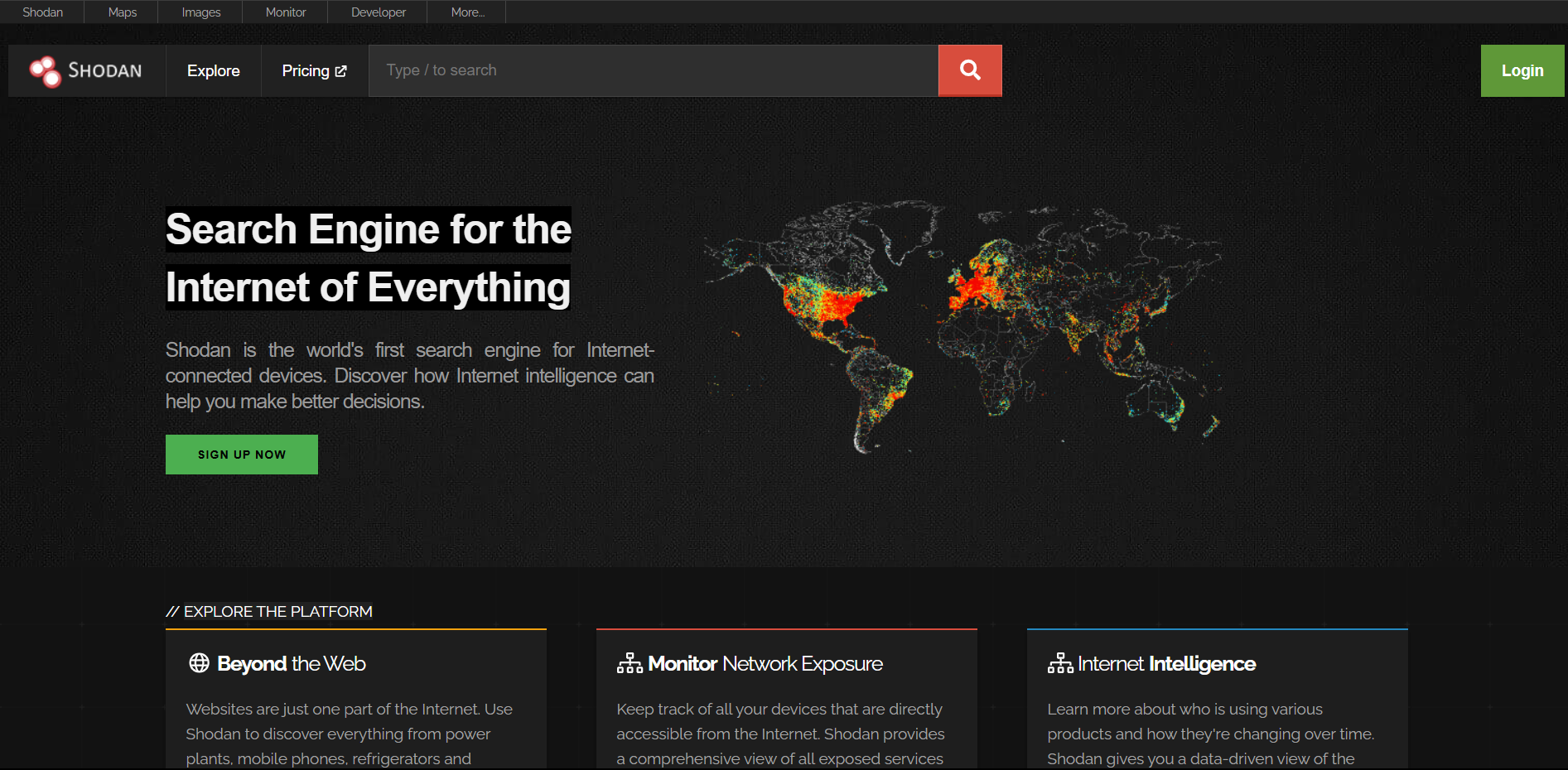Click the green Login button
This screenshot has height=770, width=1568.
pos(1522,70)
